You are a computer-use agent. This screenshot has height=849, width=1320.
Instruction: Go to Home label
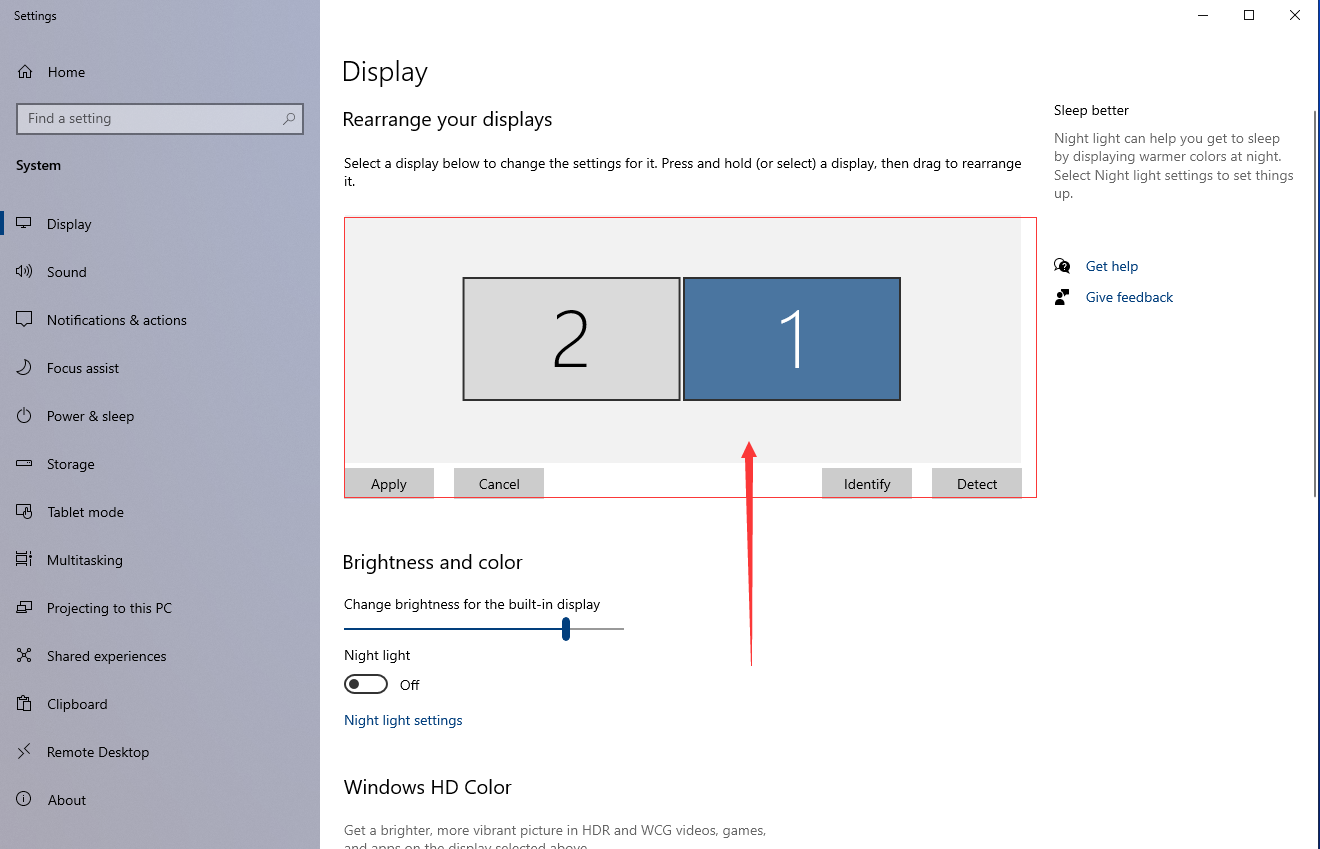pos(66,72)
